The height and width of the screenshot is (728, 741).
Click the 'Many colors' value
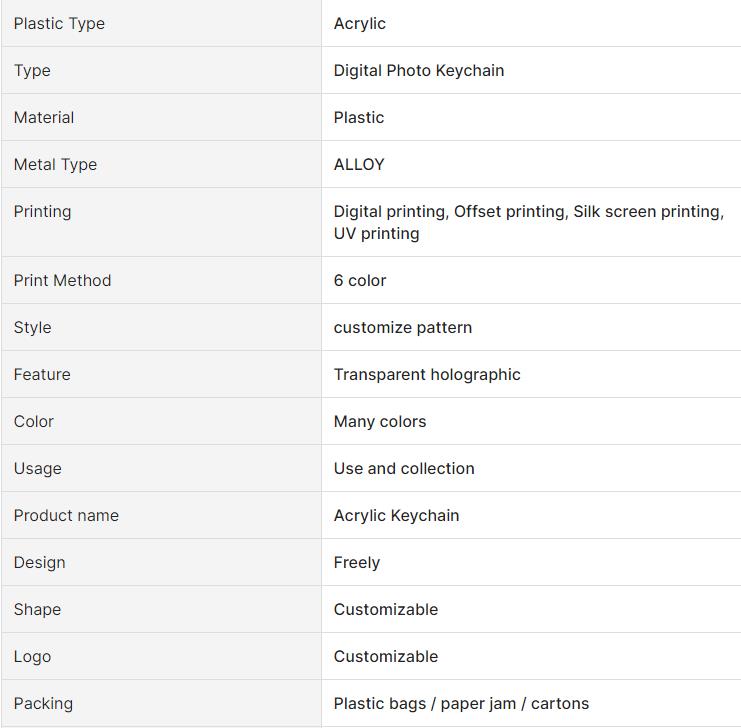pyautogui.click(x=380, y=421)
